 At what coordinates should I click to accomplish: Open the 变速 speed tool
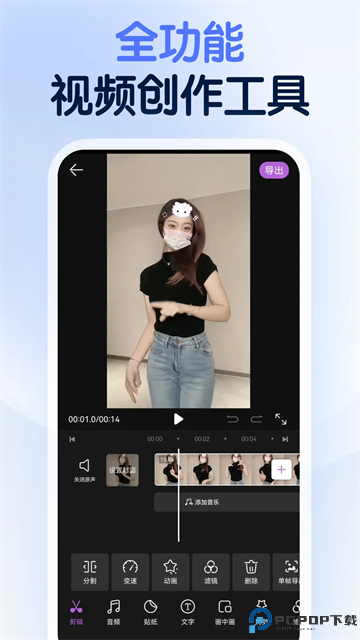tap(130, 572)
